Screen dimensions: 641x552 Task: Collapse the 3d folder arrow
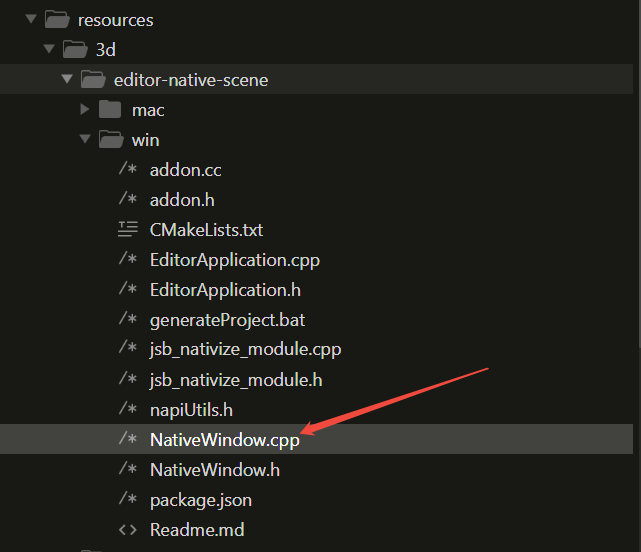coord(48,49)
